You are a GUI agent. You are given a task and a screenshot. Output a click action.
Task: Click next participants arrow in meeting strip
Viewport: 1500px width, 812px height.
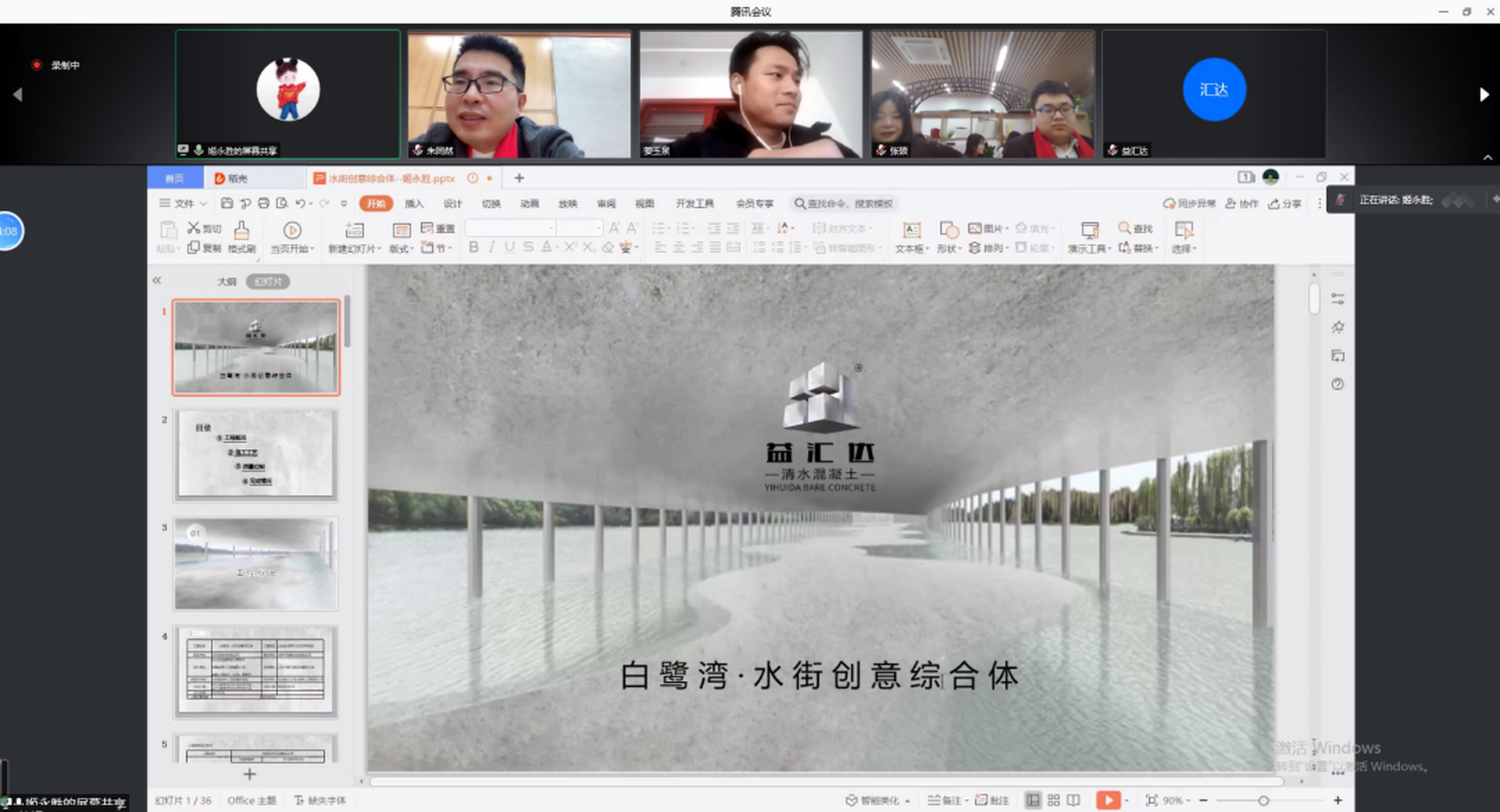click(x=1484, y=94)
